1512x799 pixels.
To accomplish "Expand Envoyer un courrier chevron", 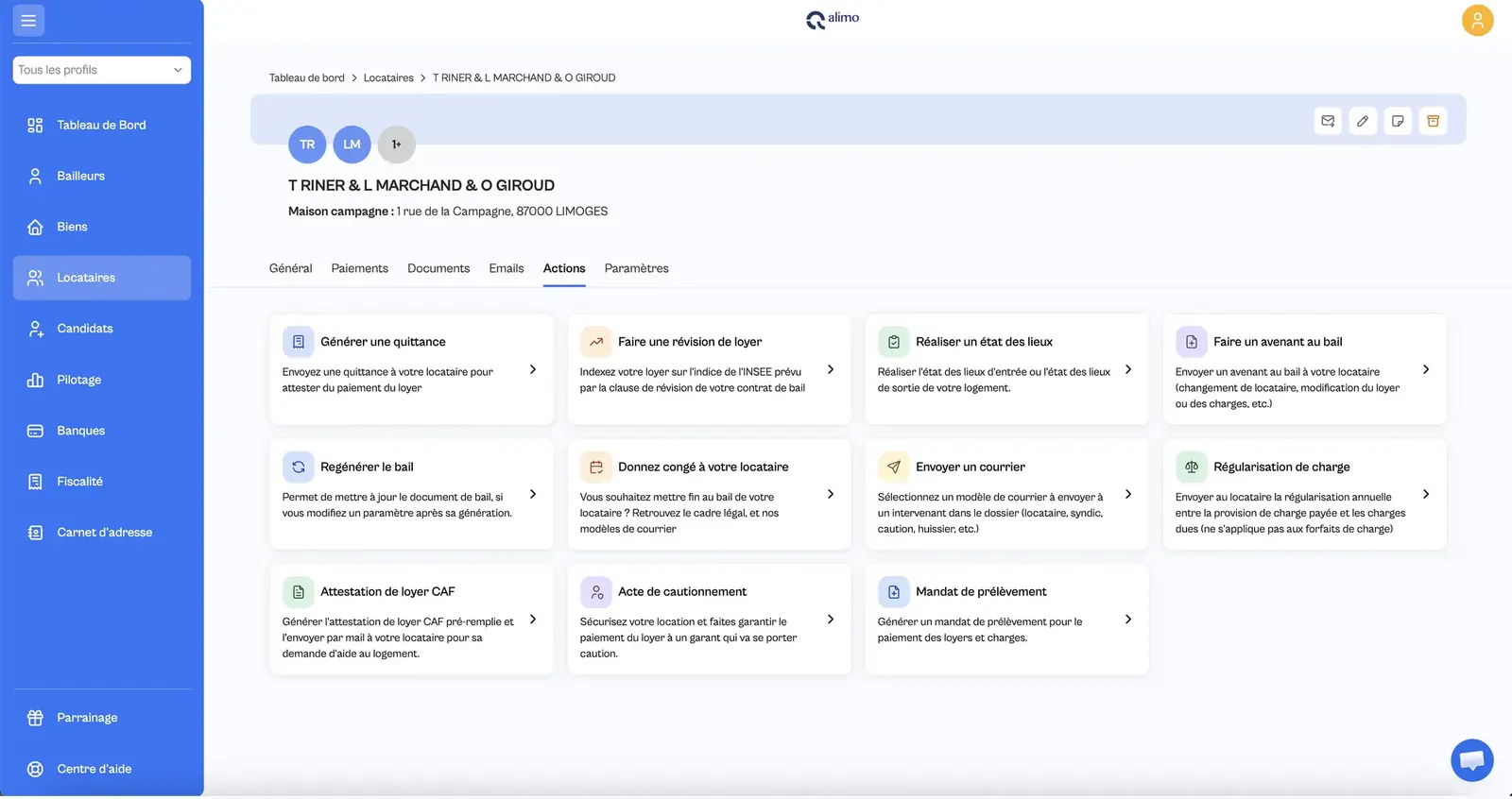I will (1128, 494).
